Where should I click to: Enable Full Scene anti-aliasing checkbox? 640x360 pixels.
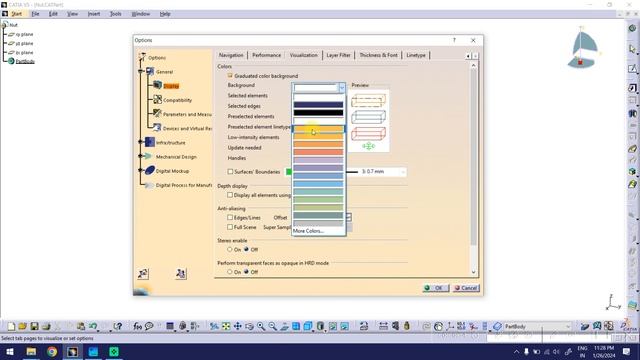(230, 227)
